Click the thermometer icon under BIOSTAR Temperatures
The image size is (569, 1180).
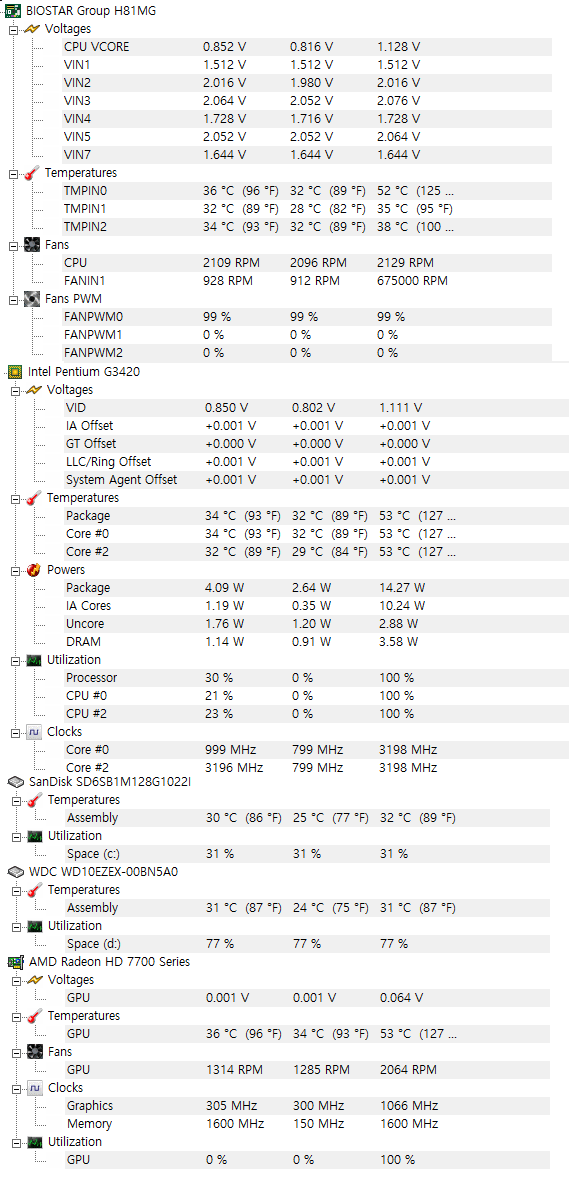tap(32, 173)
